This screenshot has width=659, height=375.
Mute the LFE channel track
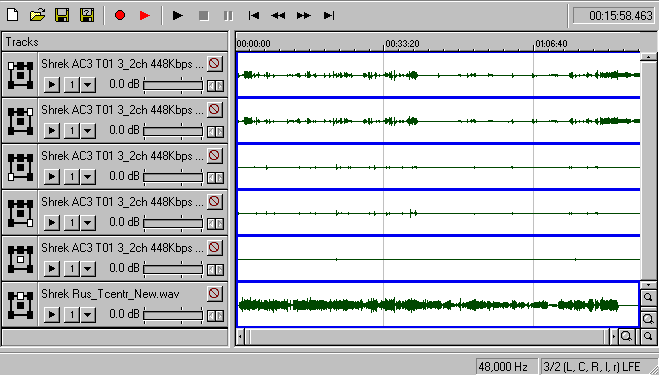[x=214, y=248]
